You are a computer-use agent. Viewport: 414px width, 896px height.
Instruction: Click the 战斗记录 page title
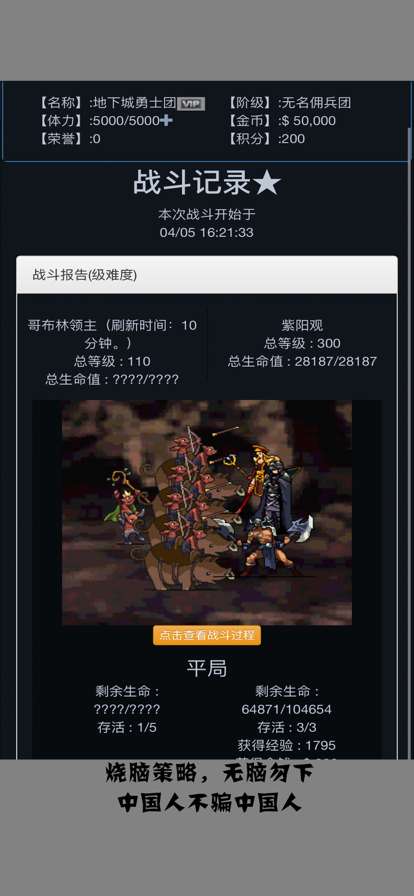[193, 183]
